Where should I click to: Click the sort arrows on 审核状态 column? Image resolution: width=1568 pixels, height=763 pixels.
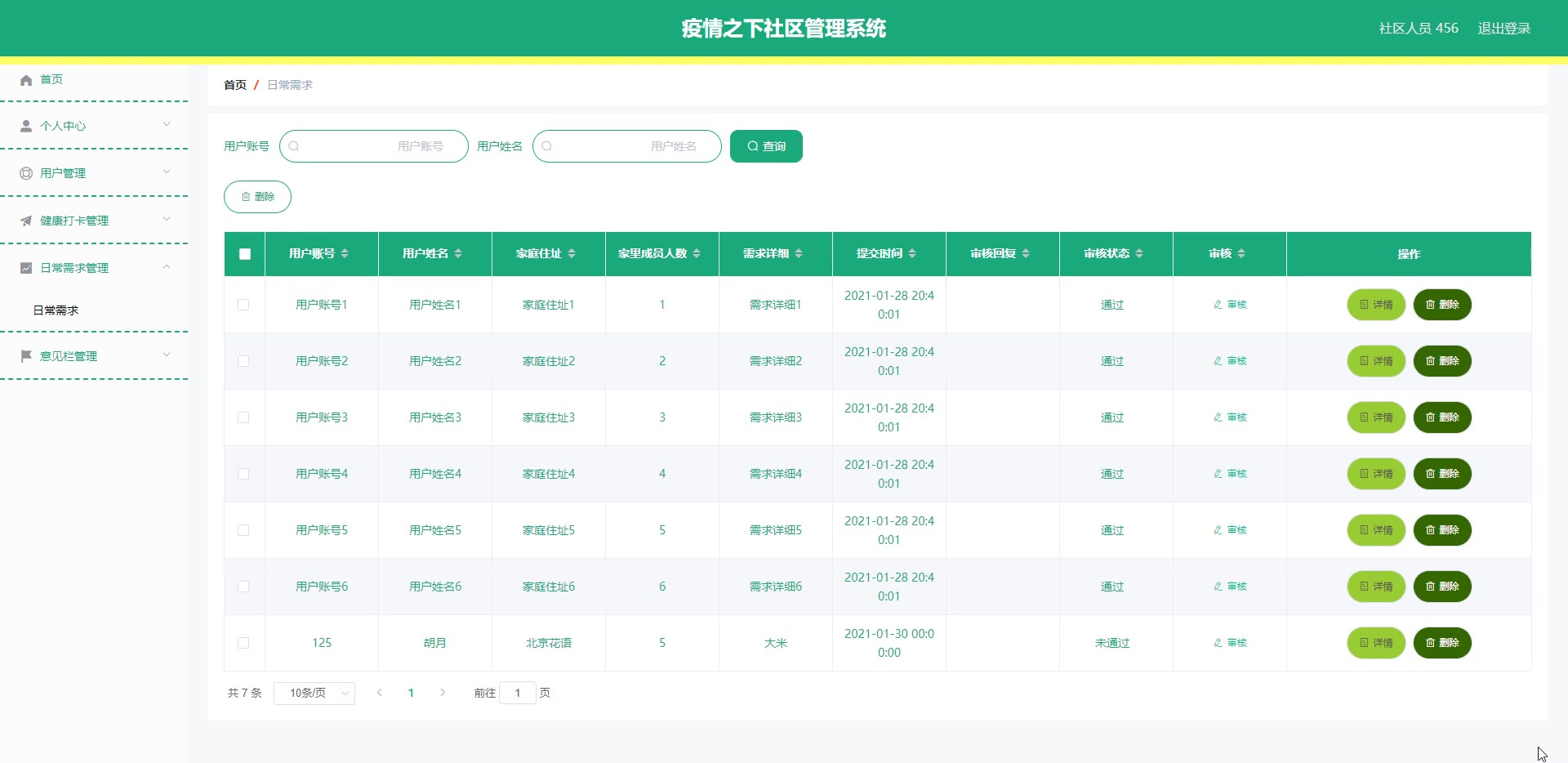point(1139,254)
